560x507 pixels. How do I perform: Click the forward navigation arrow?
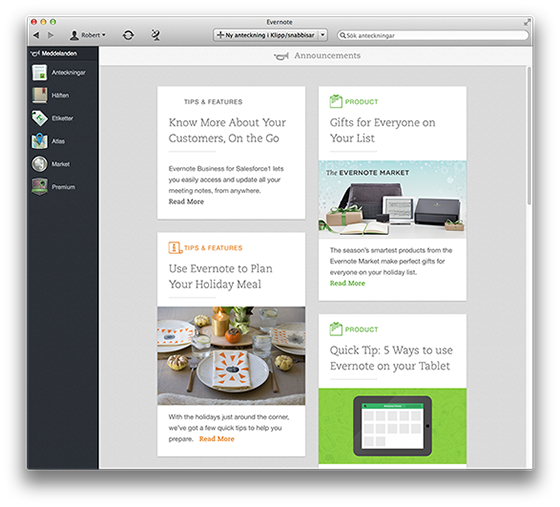click(51, 35)
